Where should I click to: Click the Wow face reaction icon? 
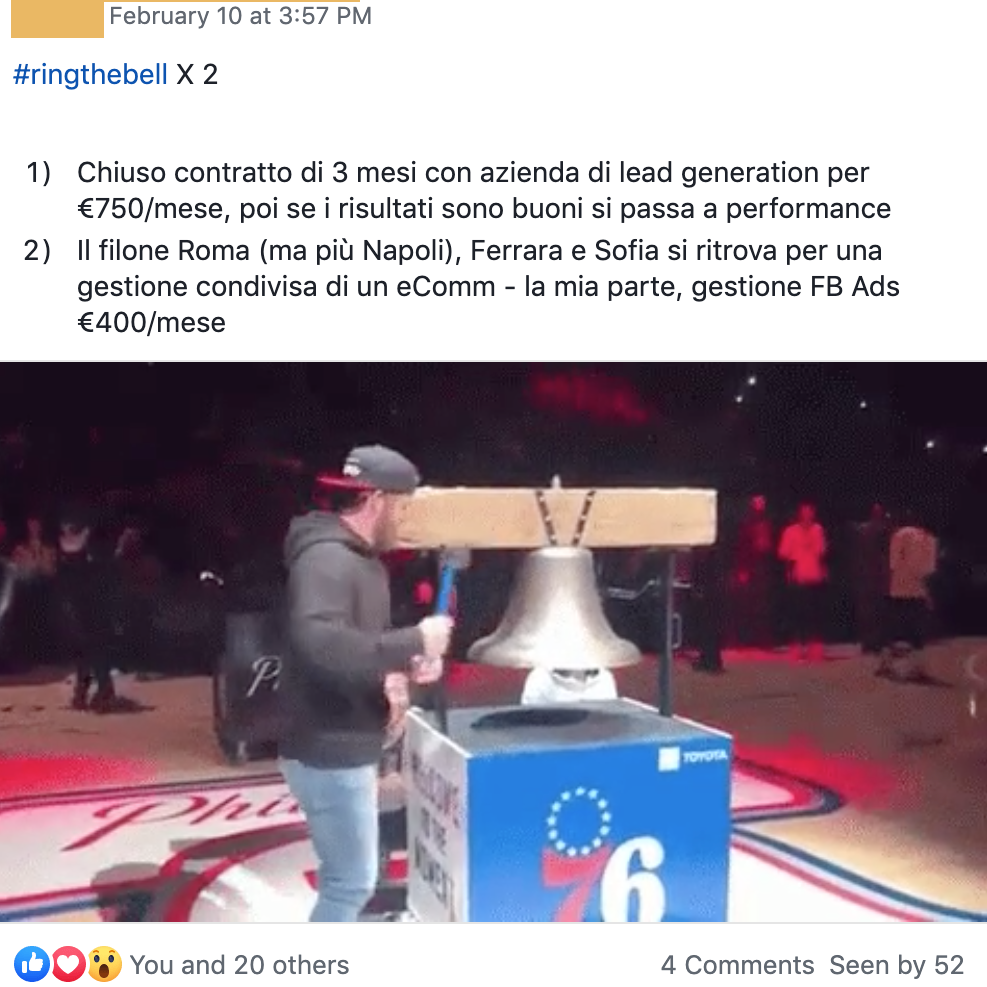click(x=104, y=964)
